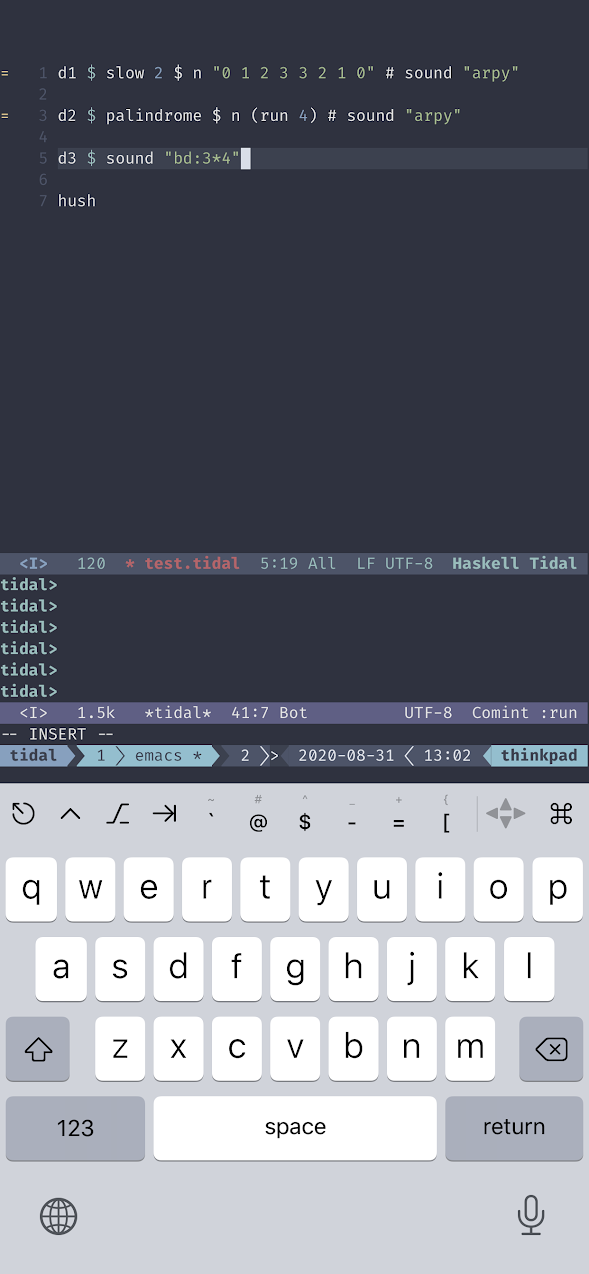Tap the globe keyboard switcher icon
This screenshot has height=1274, width=589.
(x=58, y=1216)
